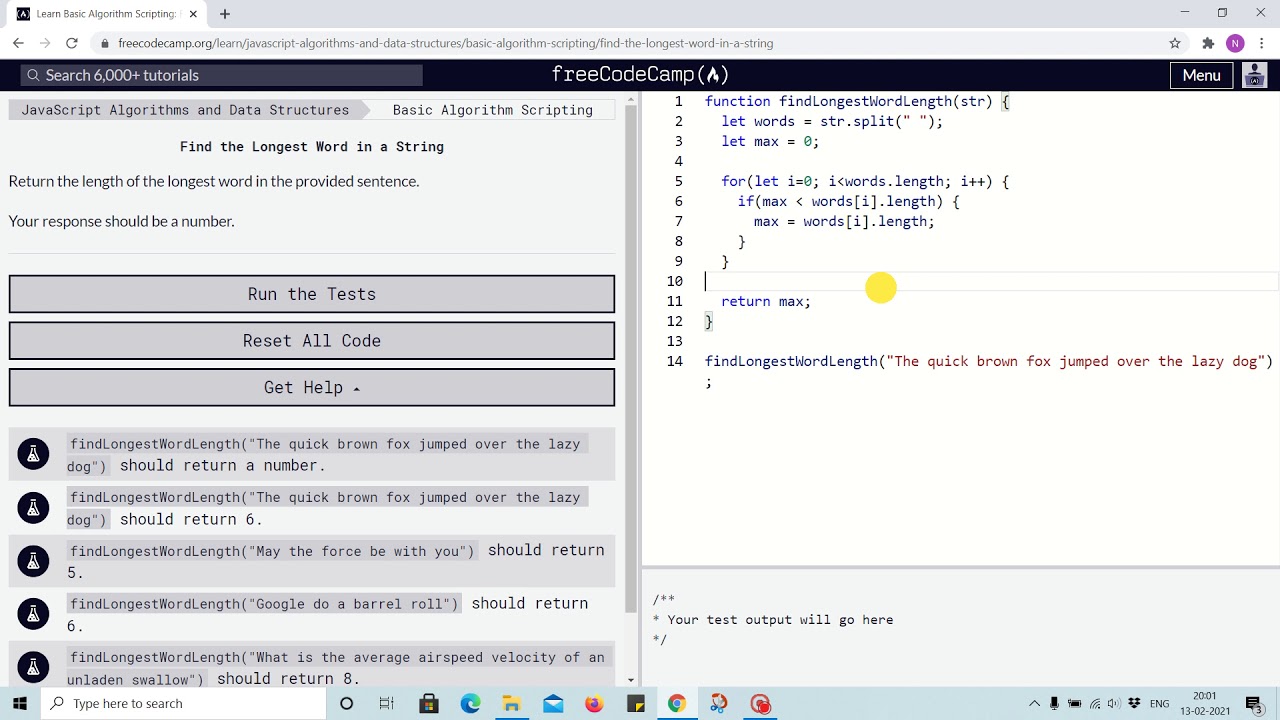Screen dimensions: 1280x720
Task: Click 'Find the Longest Word in a String' heading
Action: pos(312,146)
